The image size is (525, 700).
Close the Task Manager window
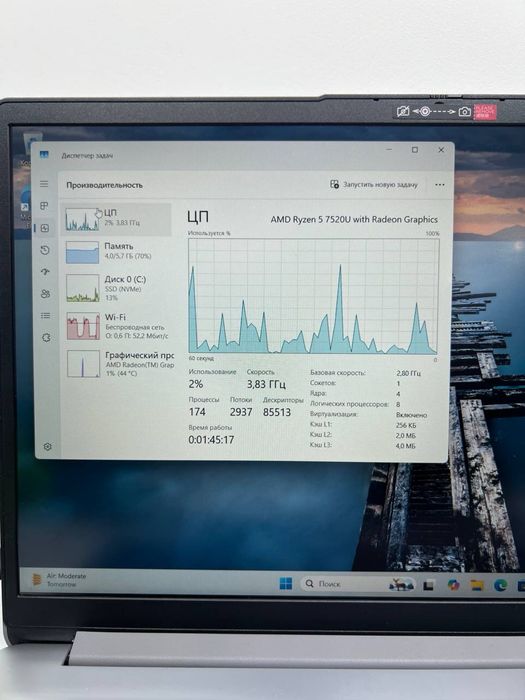(x=441, y=150)
